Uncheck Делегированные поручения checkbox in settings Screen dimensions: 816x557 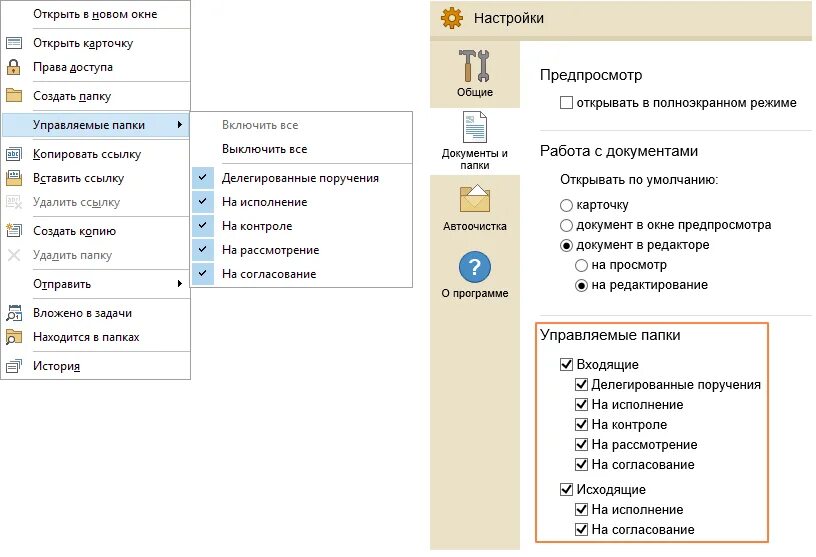pos(581,385)
